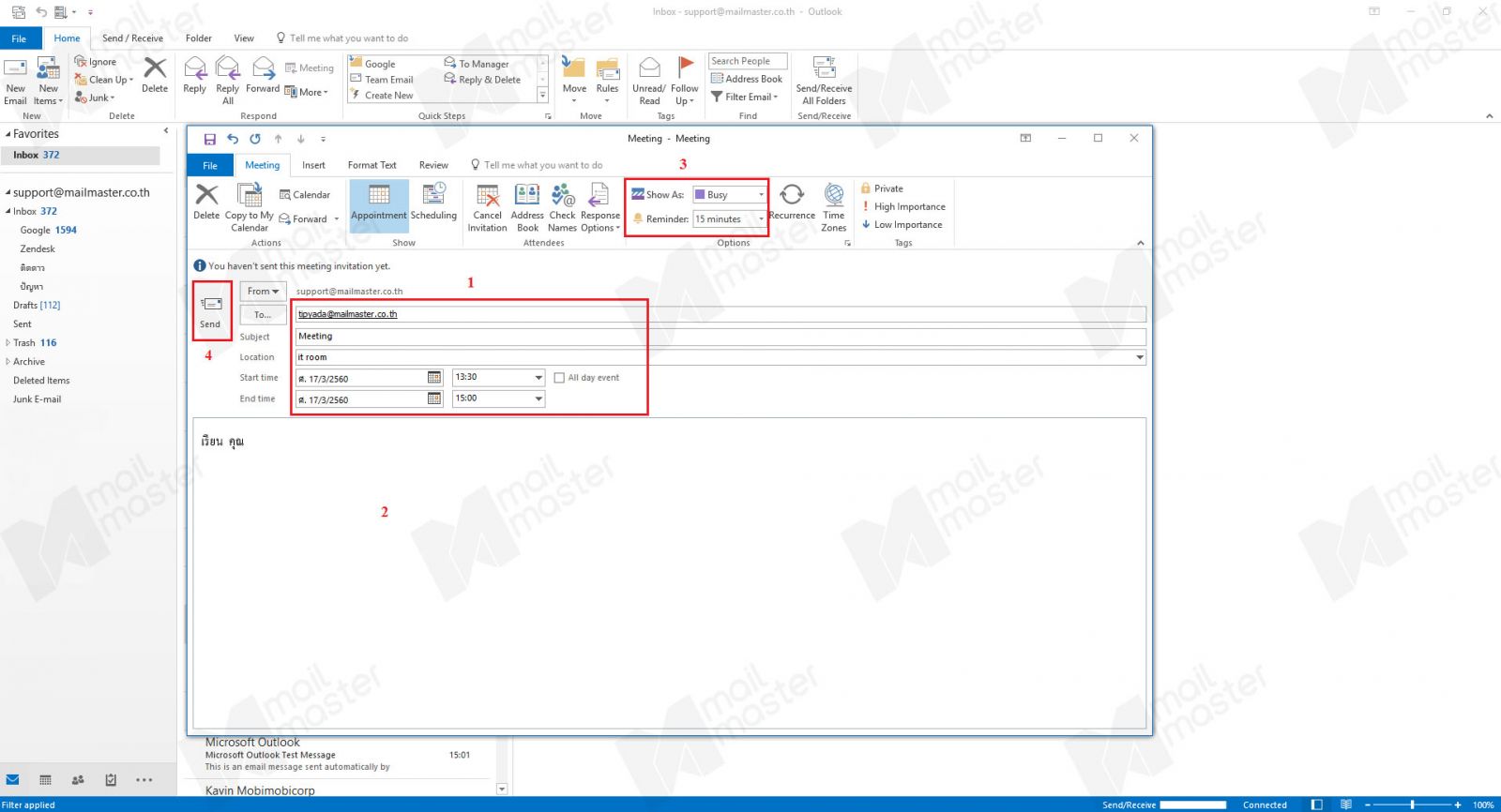This screenshot has width=1501, height=812.
Task: Click Check Names icon
Action: [562, 207]
